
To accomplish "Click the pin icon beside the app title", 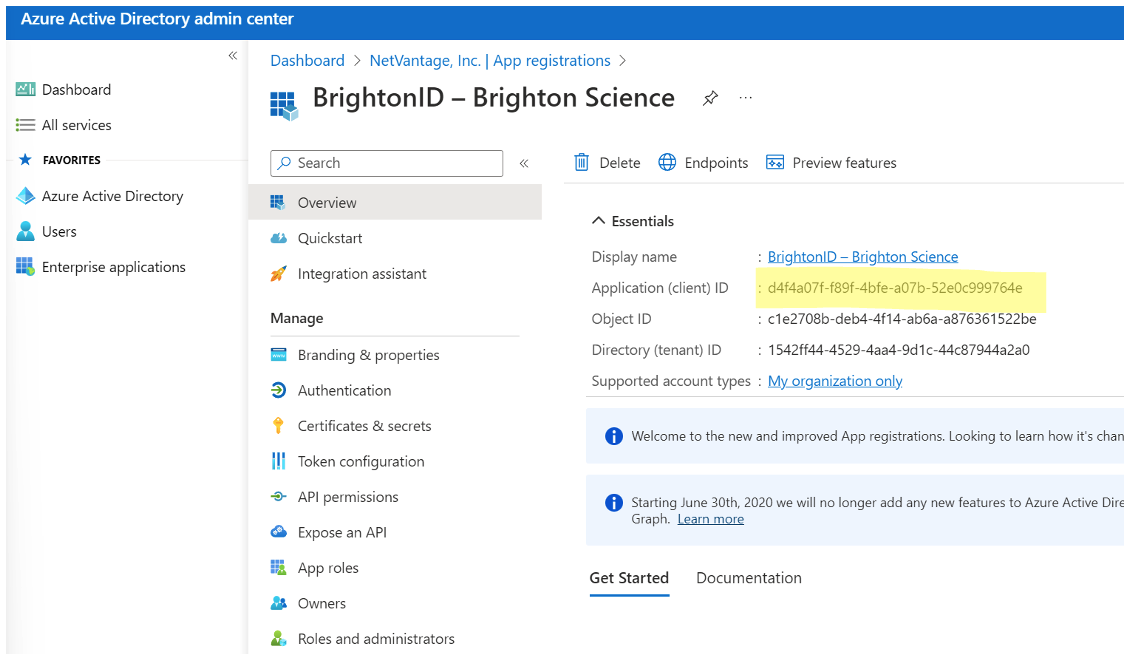I will tap(710, 98).
